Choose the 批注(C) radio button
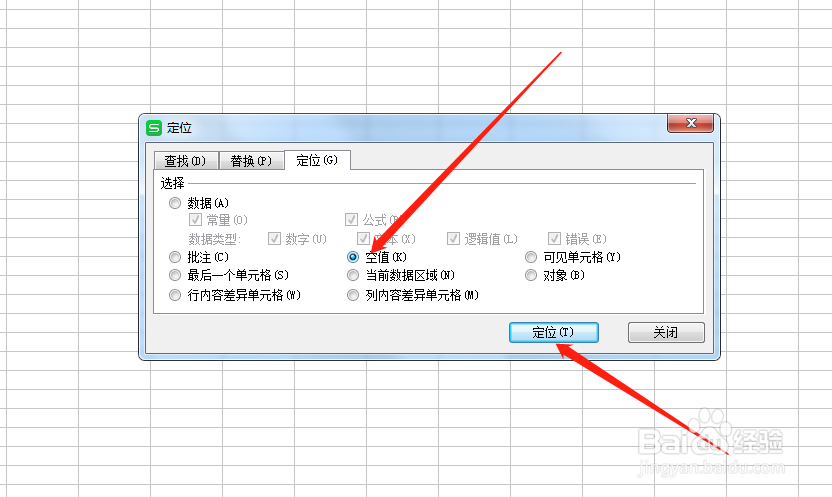This screenshot has width=832, height=497. click(x=175, y=257)
